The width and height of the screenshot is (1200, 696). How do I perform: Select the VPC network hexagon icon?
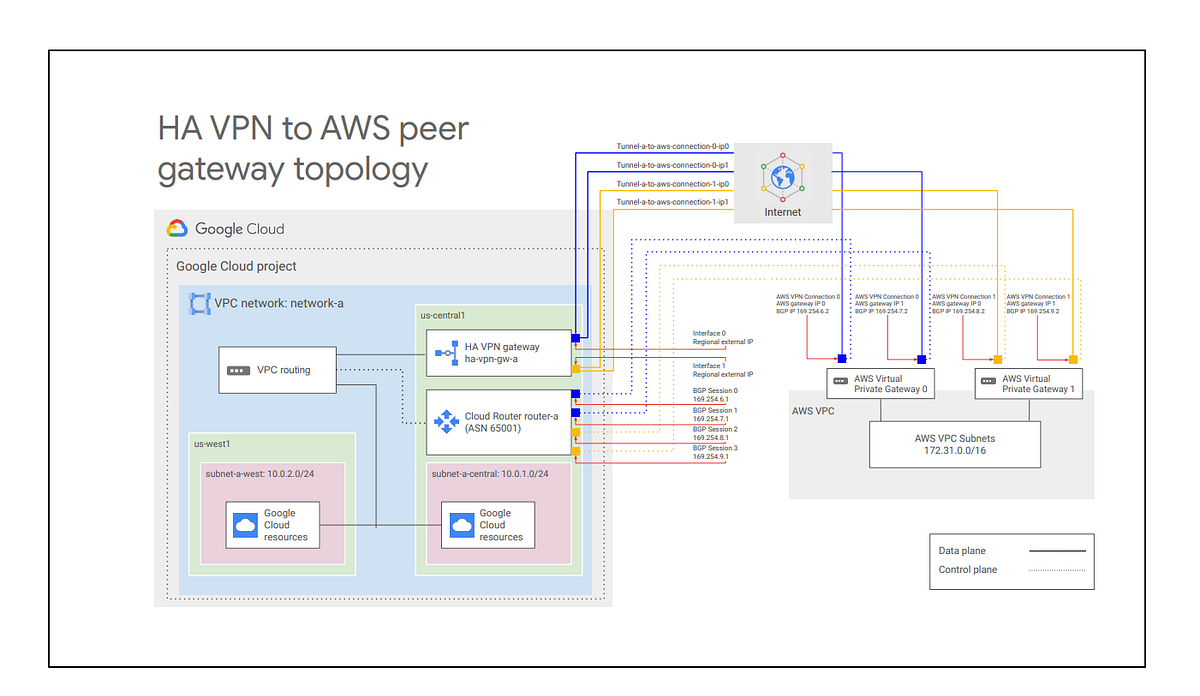point(200,303)
